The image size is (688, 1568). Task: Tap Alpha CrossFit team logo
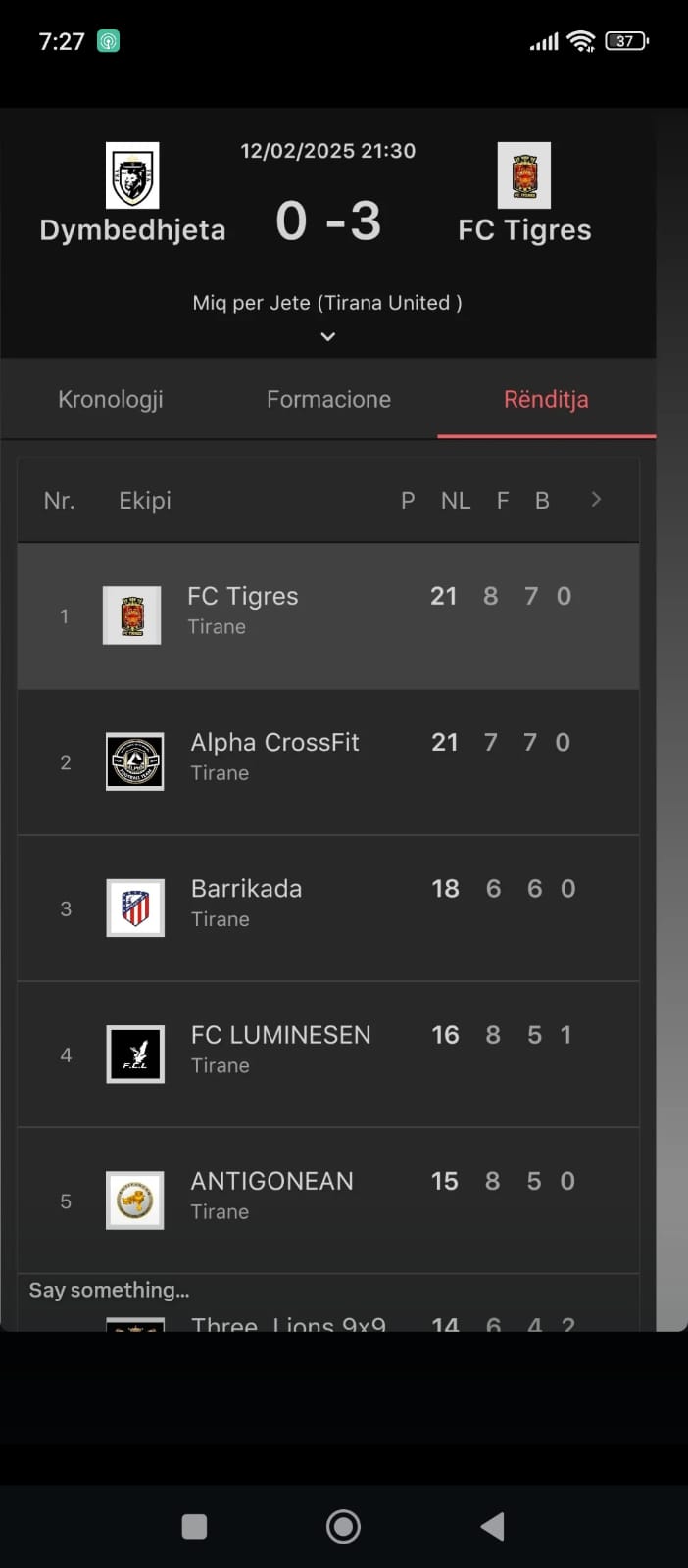[135, 761]
